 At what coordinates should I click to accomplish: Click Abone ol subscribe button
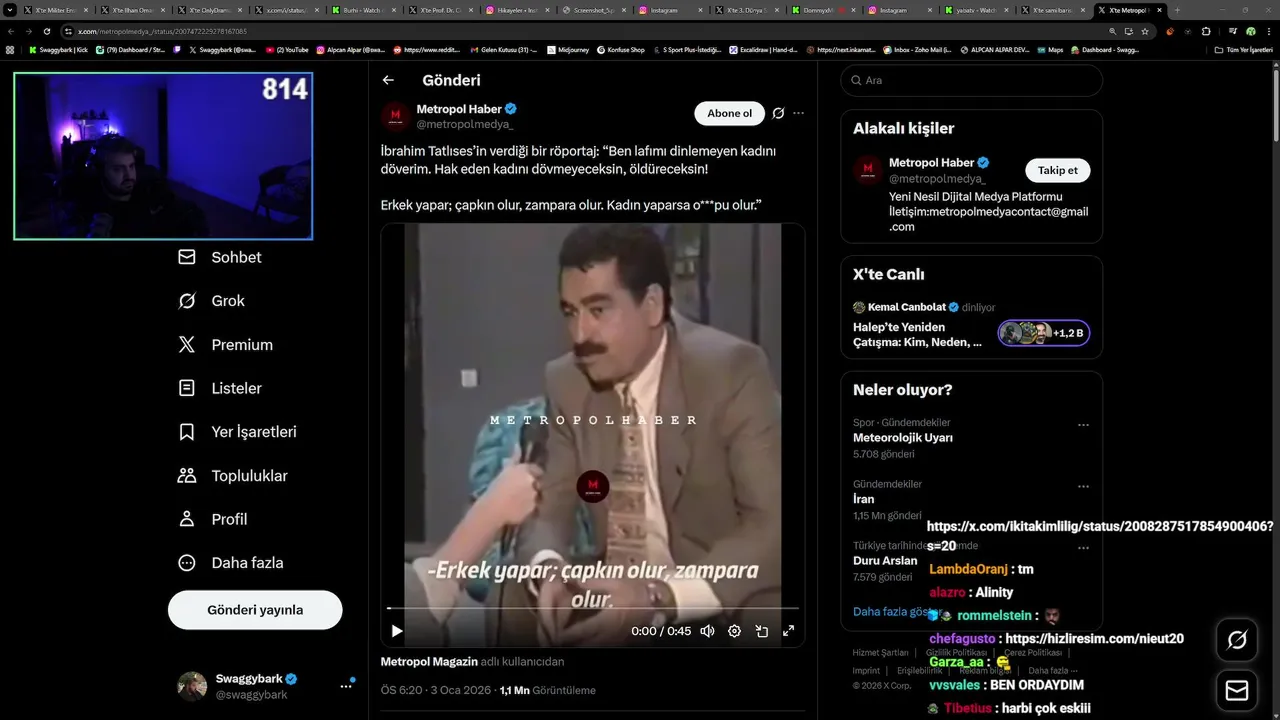click(729, 113)
